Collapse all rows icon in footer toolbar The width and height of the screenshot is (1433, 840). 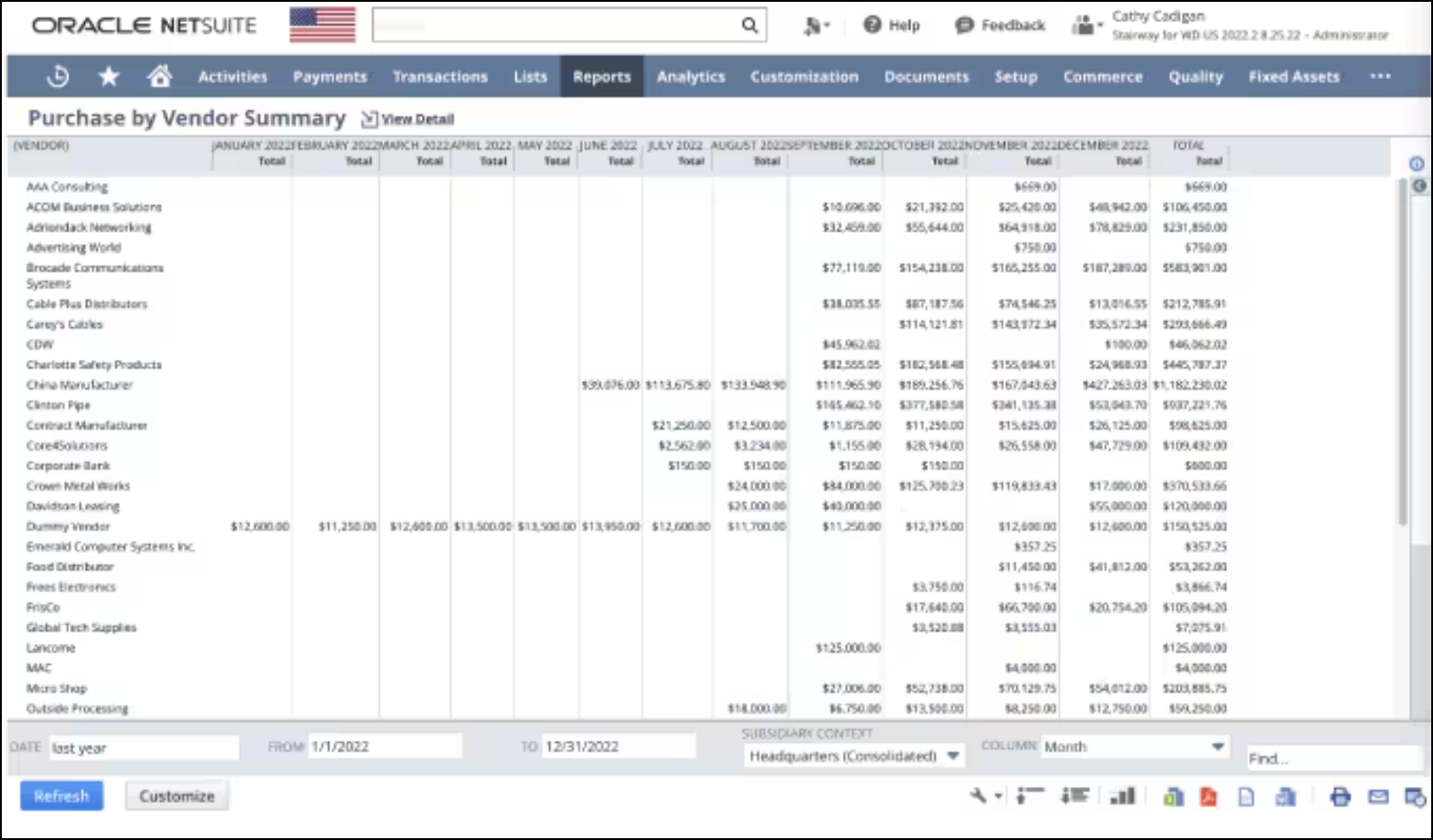coord(1030,796)
